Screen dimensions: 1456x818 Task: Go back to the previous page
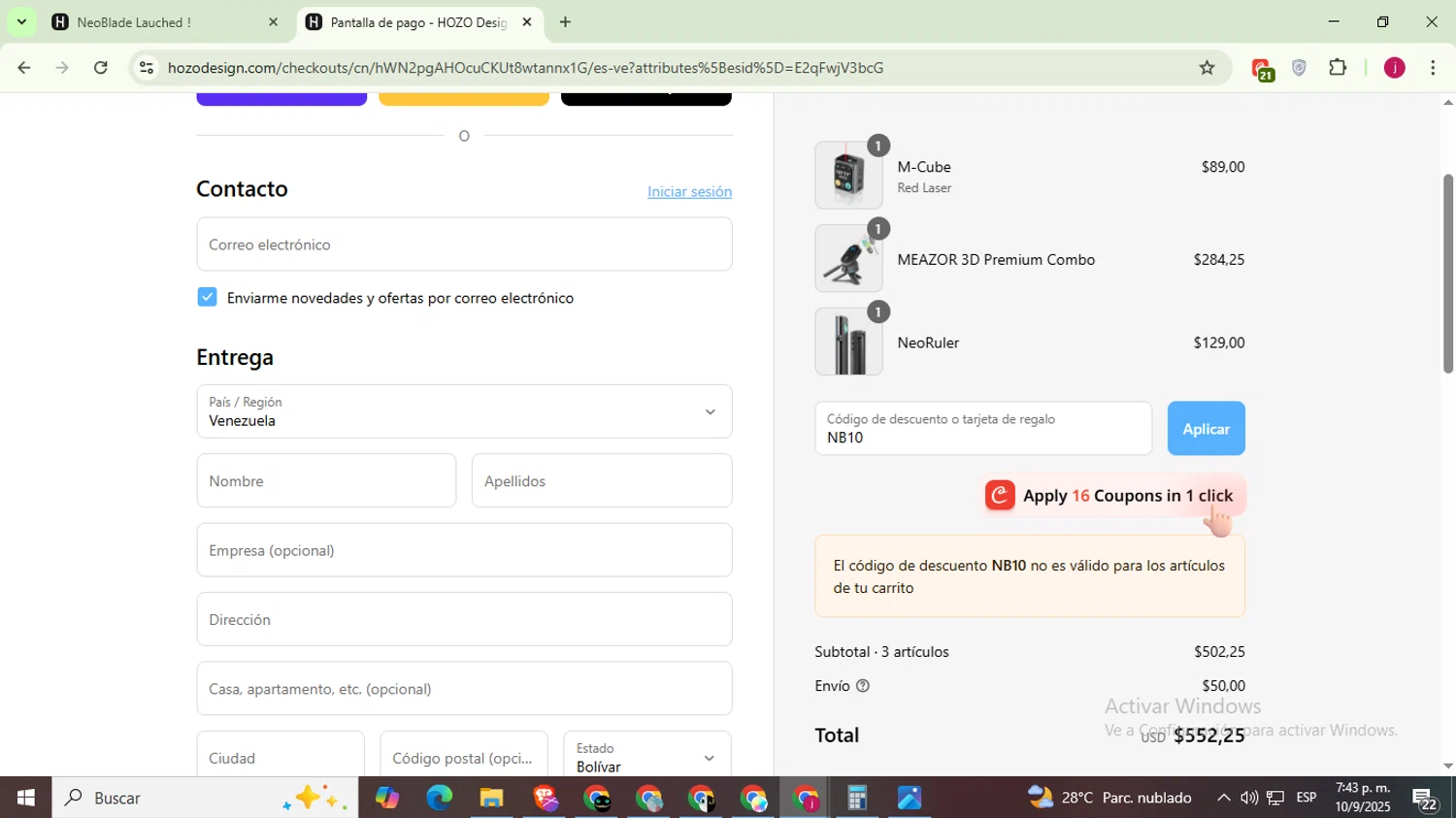[24, 68]
